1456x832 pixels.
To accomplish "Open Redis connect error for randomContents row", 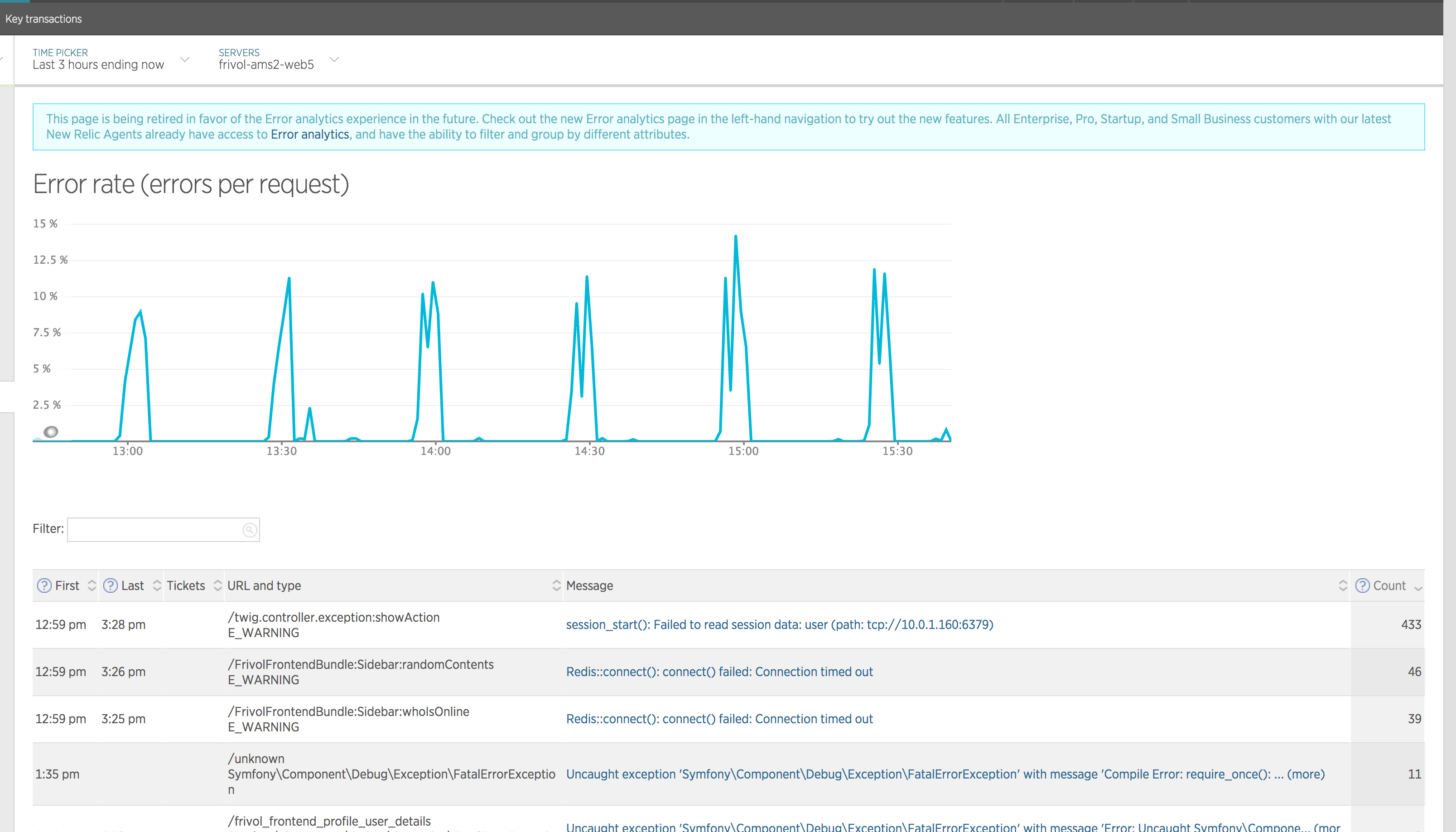I will (x=719, y=672).
